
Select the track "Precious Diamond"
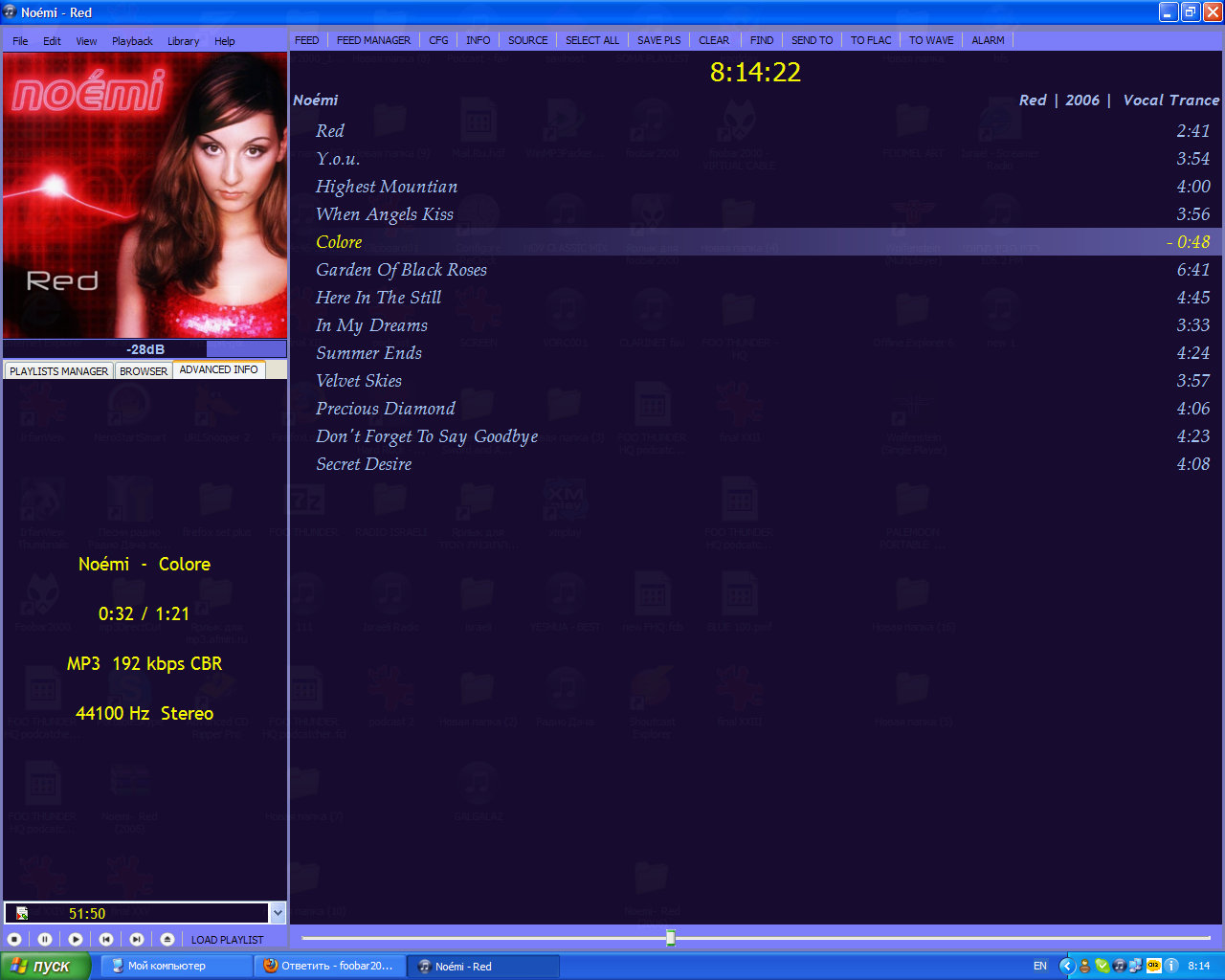(x=756, y=409)
